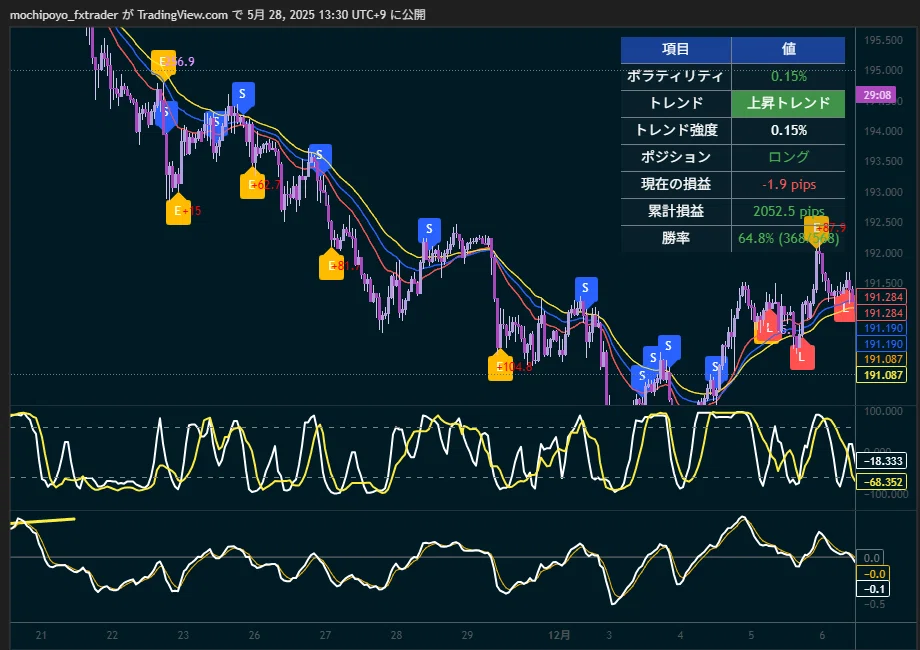The image size is (920, 650).
Task: Select the 値 header cell
Action: 789,49
